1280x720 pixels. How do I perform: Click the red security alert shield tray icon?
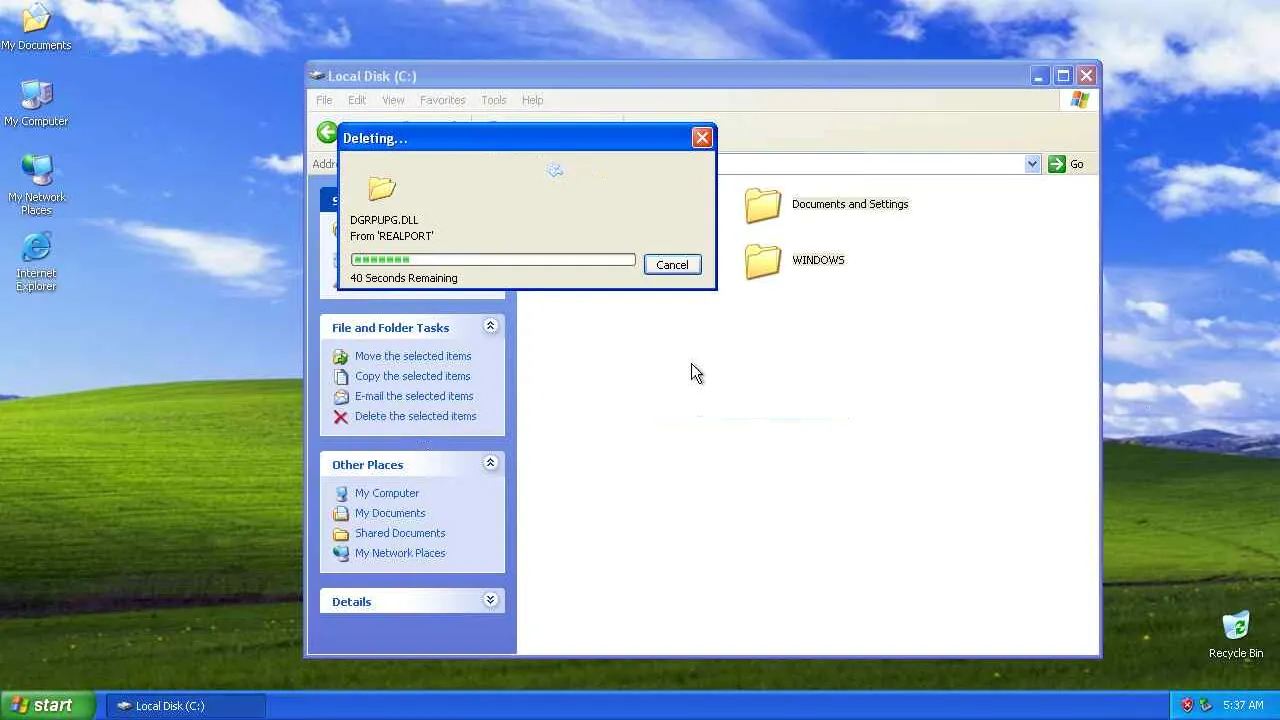(x=1187, y=705)
